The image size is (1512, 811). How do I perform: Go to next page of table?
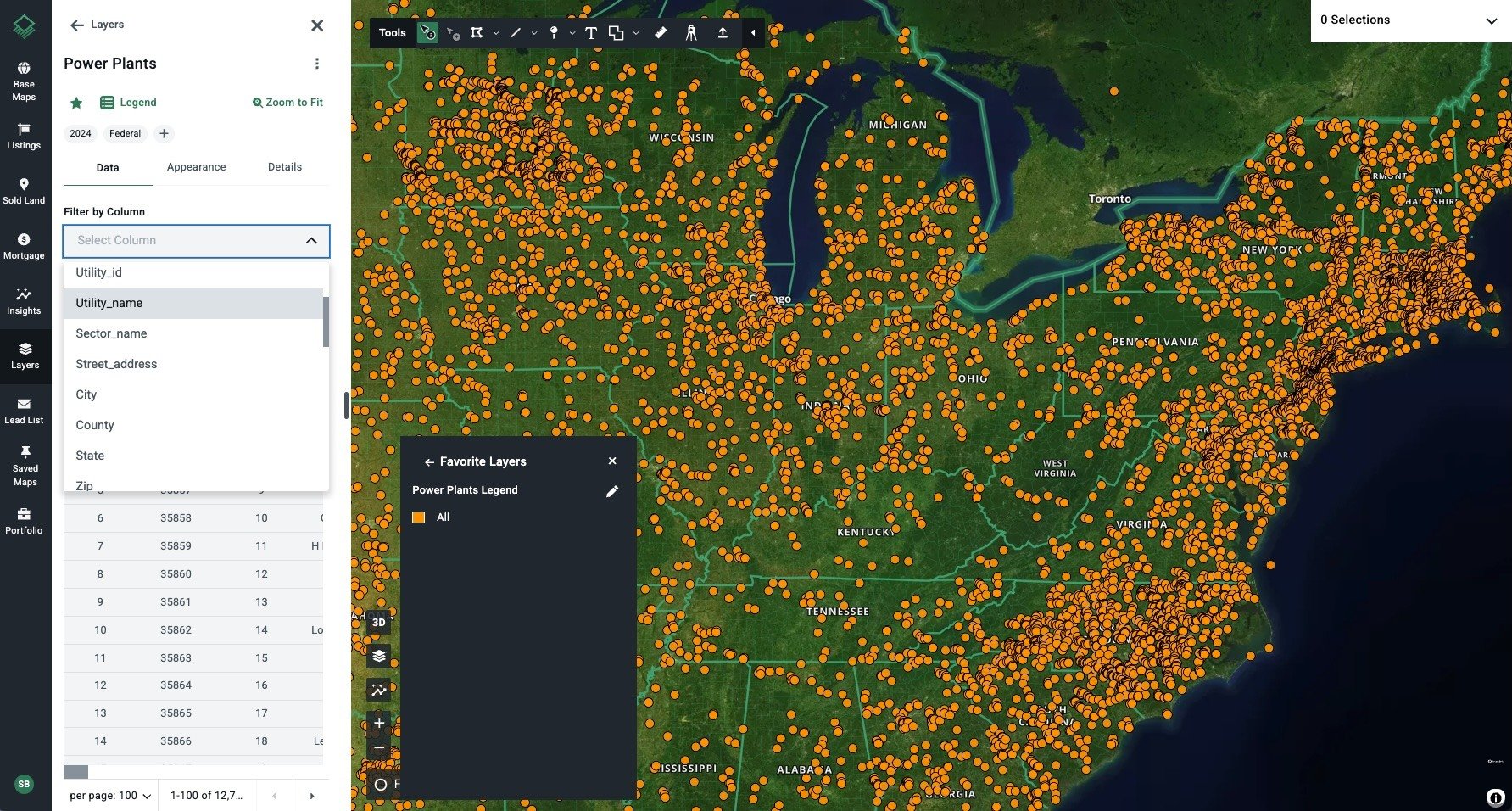click(x=312, y=796)
